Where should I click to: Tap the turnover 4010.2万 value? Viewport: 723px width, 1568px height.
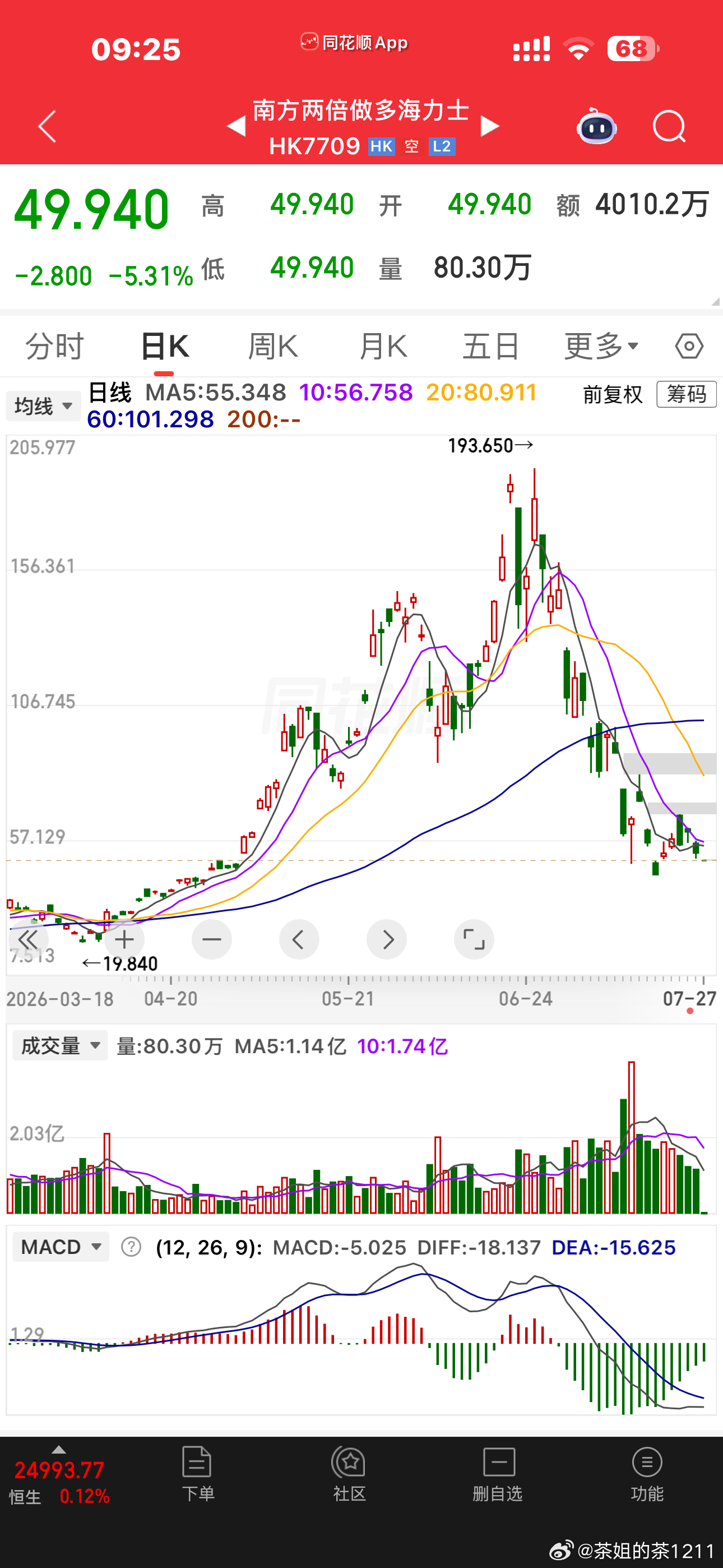[x=652, y=205]
